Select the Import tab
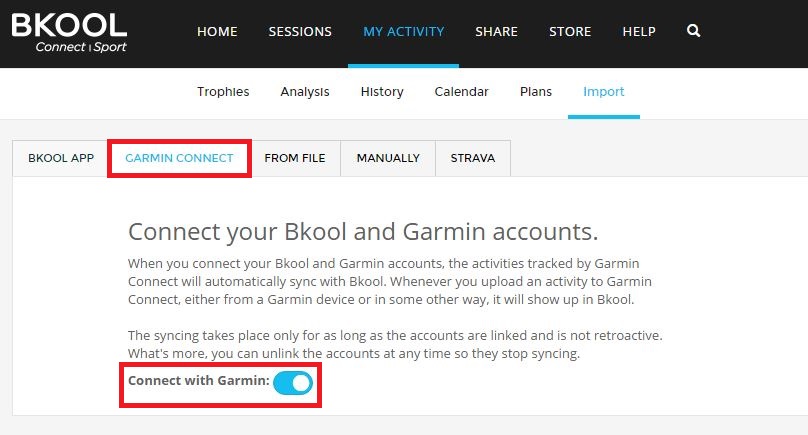The width and height of the screenshot is (808, 435). coord(603,92)
